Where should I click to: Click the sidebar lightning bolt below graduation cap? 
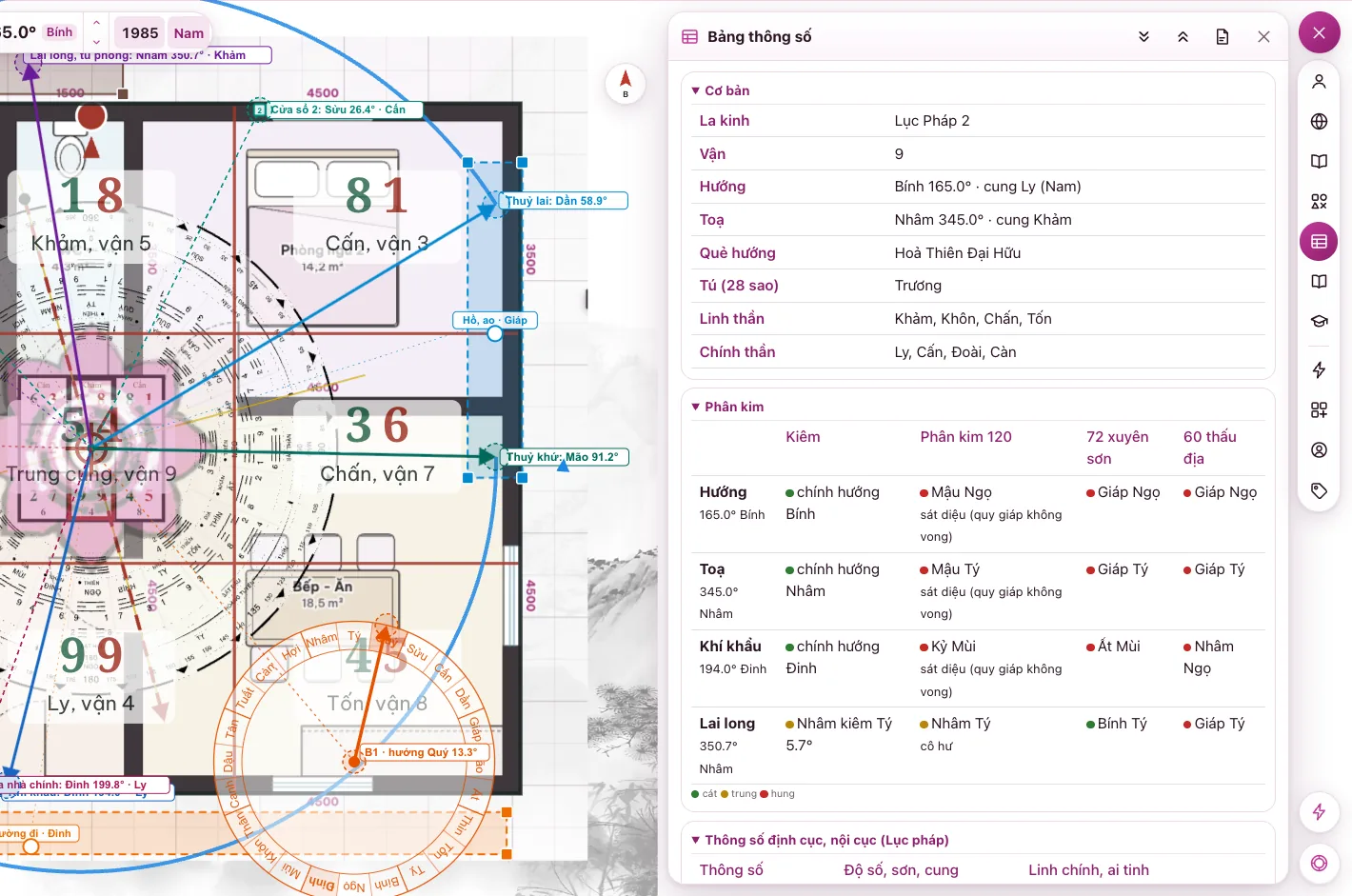(x=1319, y=370)
